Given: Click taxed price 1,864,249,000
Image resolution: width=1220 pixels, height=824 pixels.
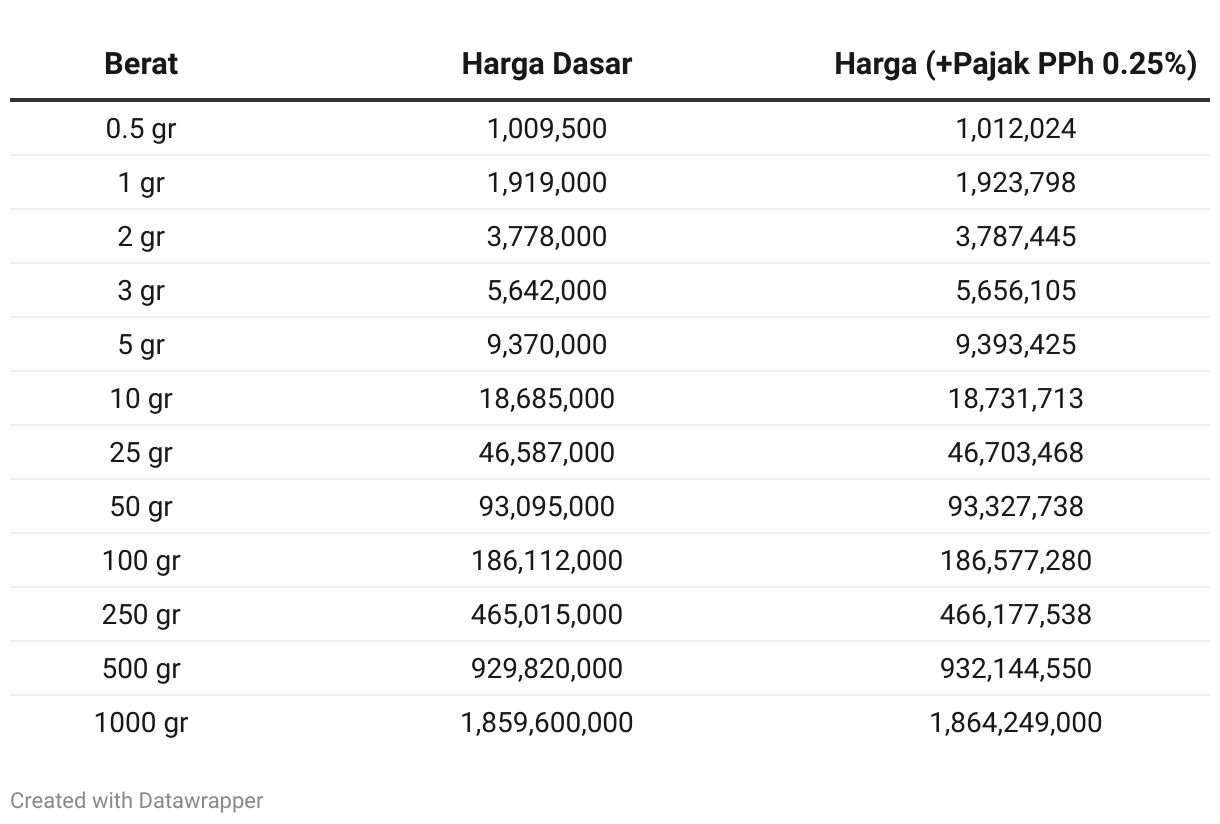Looking at the screenshot, I should pos(1016,723).
